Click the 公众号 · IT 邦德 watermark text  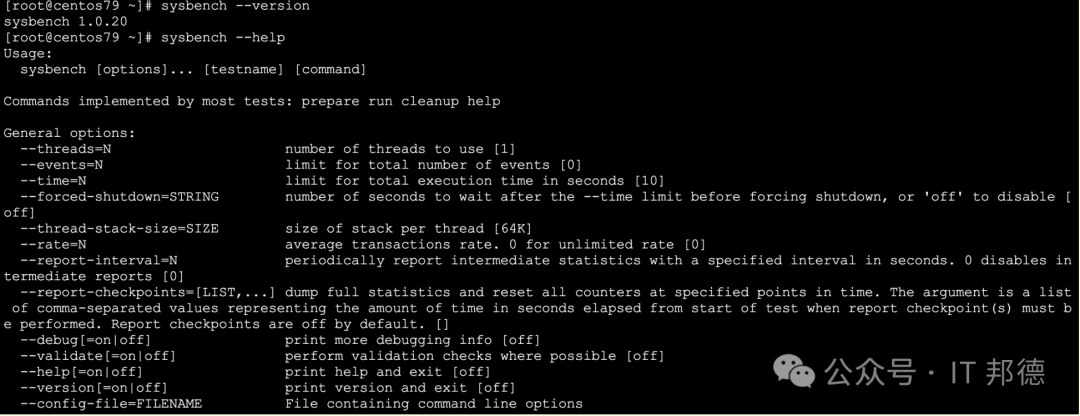(x=935, y=372)
